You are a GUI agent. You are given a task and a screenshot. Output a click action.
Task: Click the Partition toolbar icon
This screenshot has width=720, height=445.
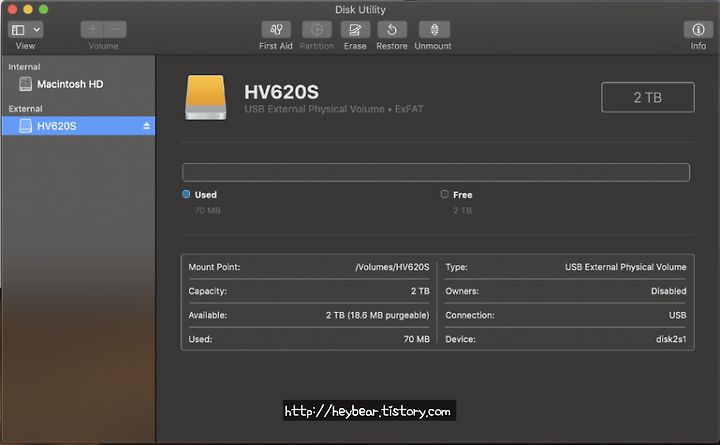[316, 30]
